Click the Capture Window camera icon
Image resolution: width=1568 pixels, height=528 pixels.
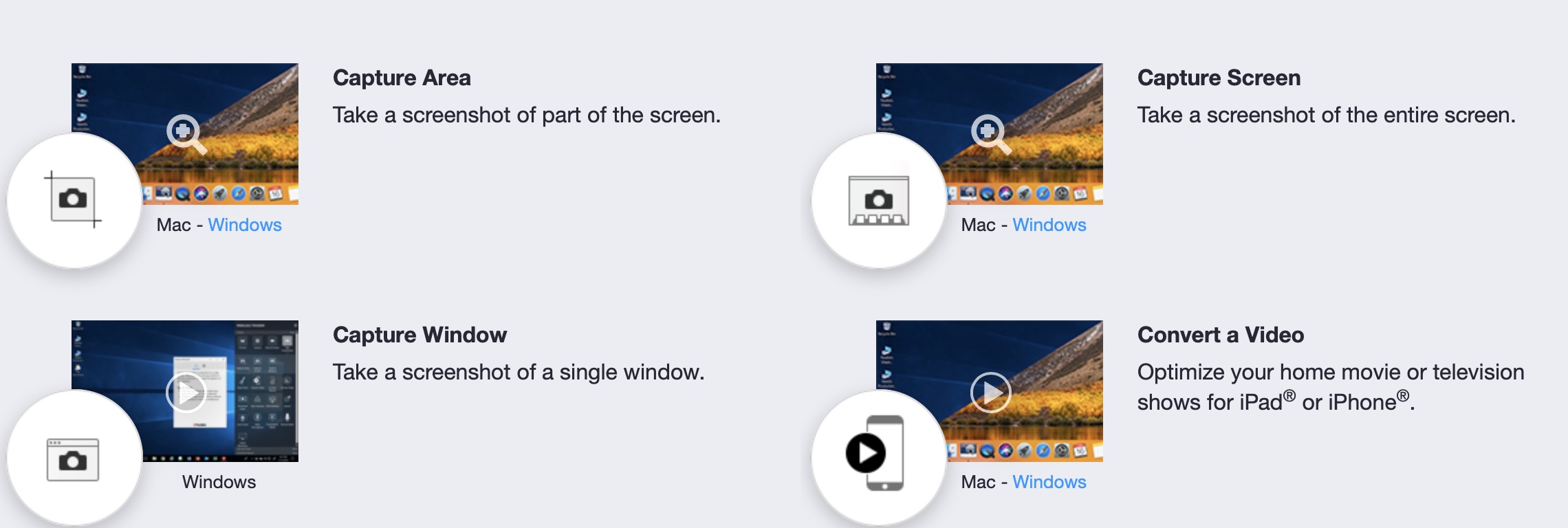coord(73,459)
